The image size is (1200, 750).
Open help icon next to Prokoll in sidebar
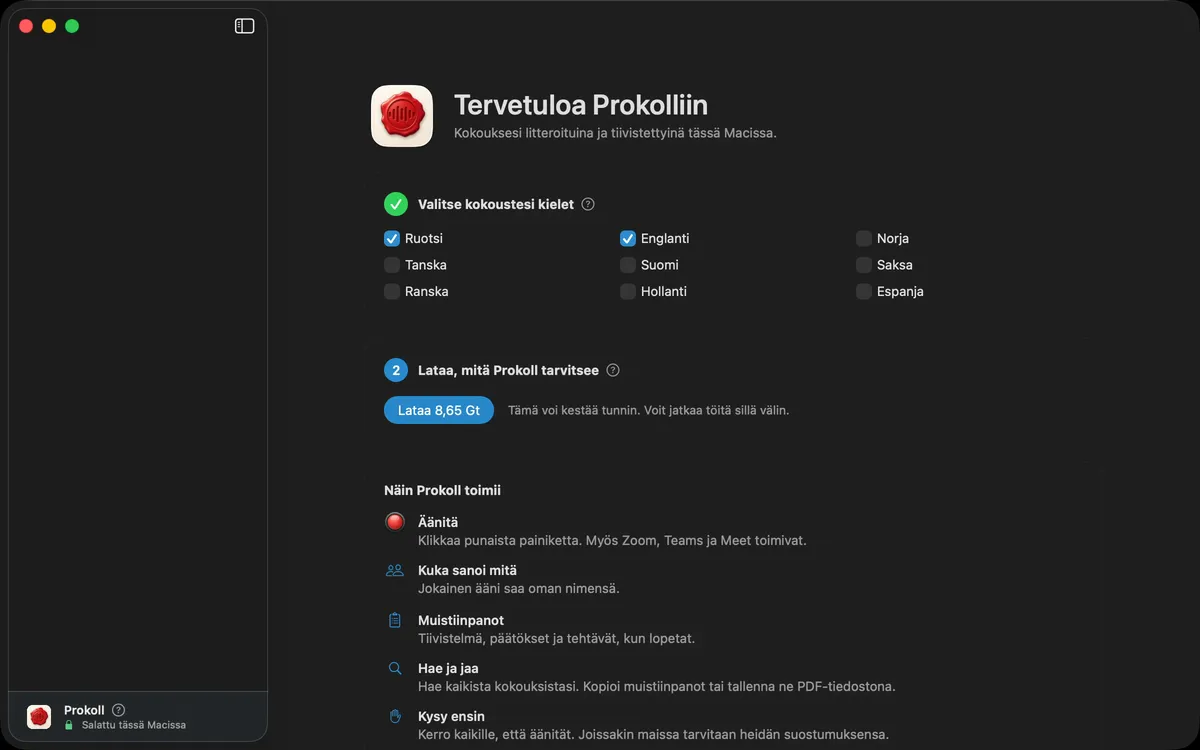(118, 710)
